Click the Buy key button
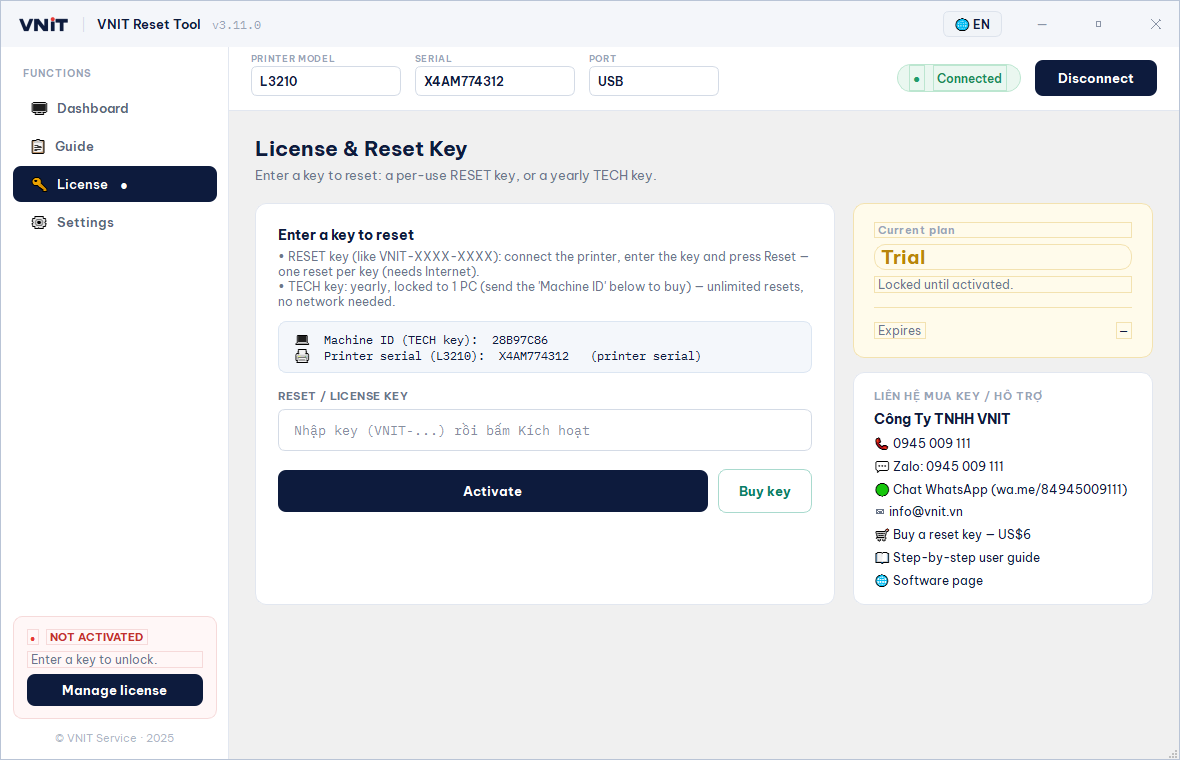 (765, 491)
